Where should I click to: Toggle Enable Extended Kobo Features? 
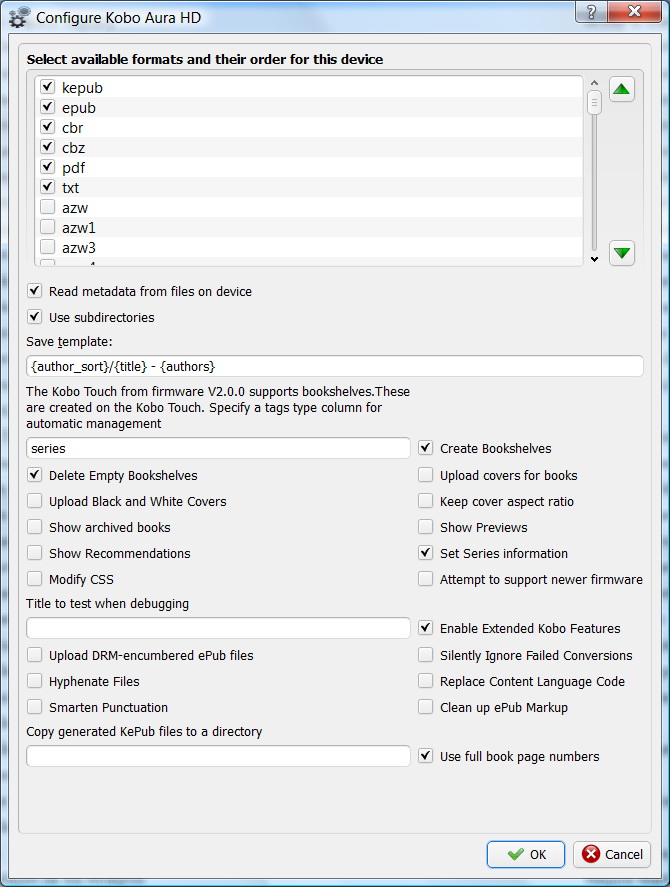click(426, 628)
